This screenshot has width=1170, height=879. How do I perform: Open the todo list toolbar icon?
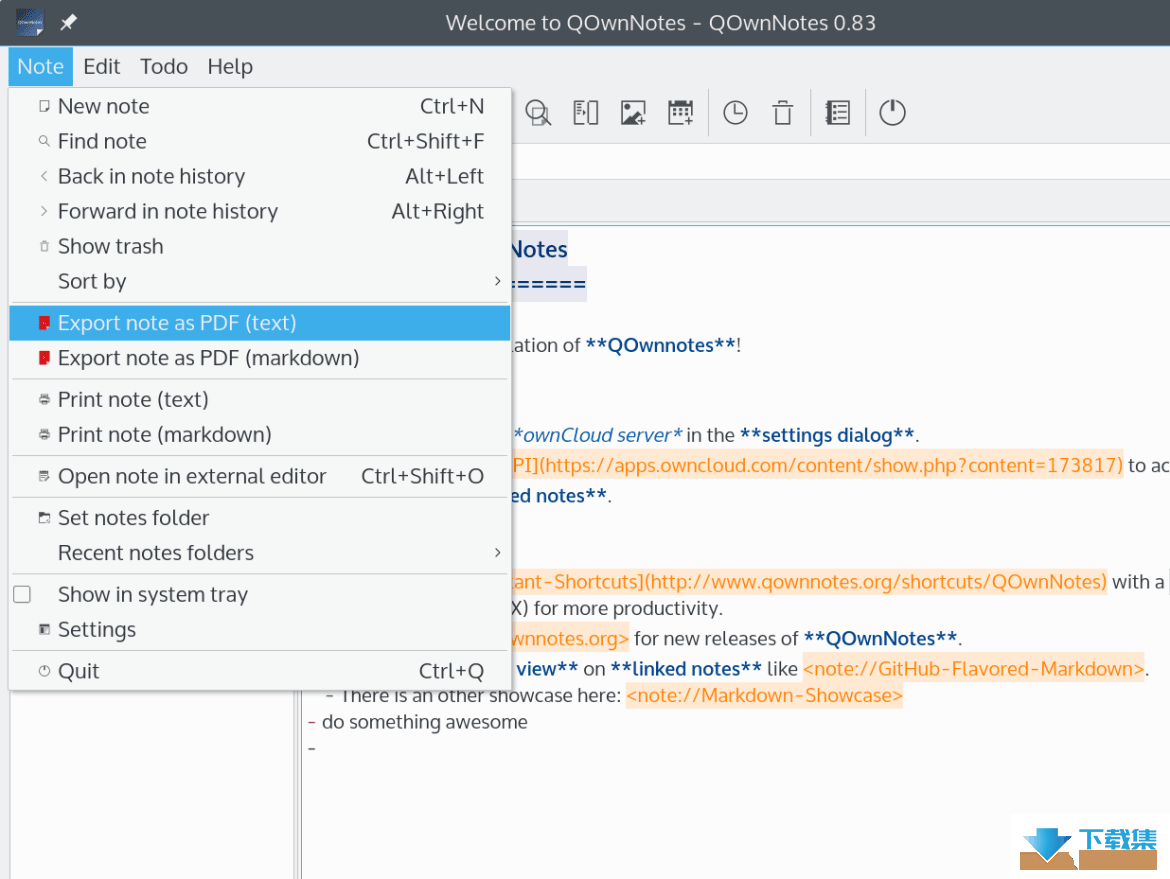click(x=837, y=113)
